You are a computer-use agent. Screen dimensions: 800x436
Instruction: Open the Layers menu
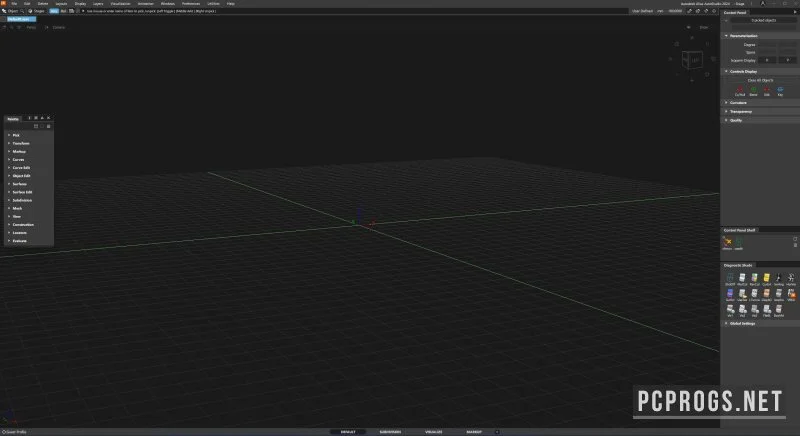point(98,4)
